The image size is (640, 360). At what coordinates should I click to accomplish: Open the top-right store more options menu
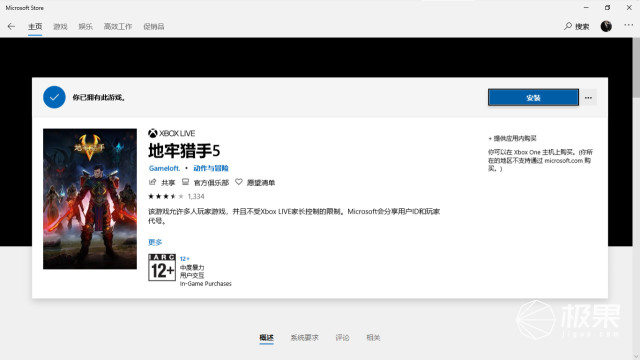(x=629, y=26)
